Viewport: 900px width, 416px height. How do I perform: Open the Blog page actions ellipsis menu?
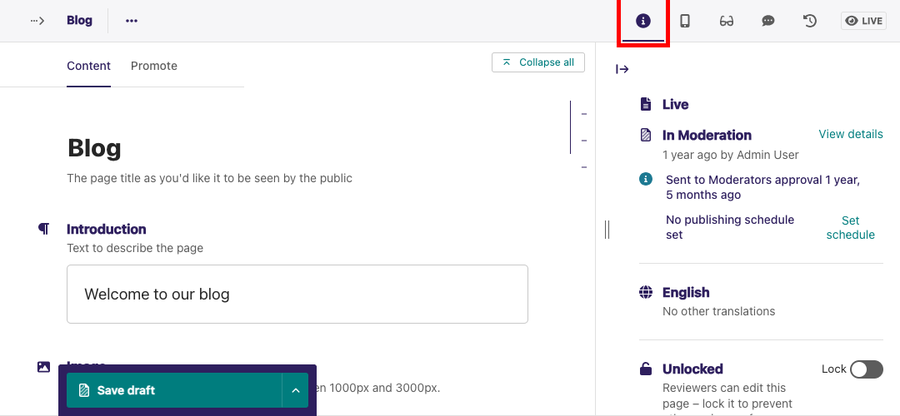pyautogui.click(x=132, y=21)
